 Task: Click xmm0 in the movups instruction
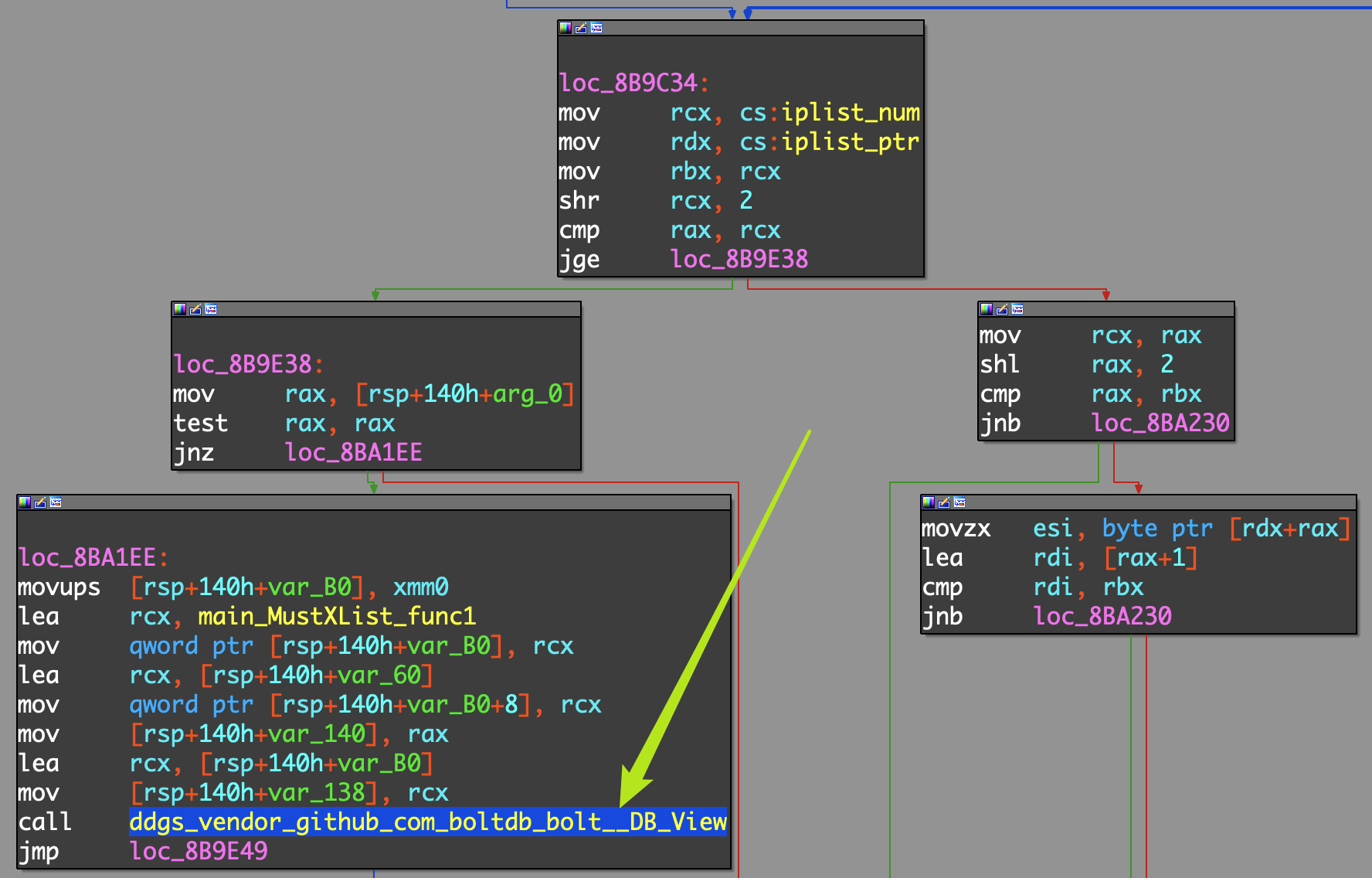click(x=421, y=587)
